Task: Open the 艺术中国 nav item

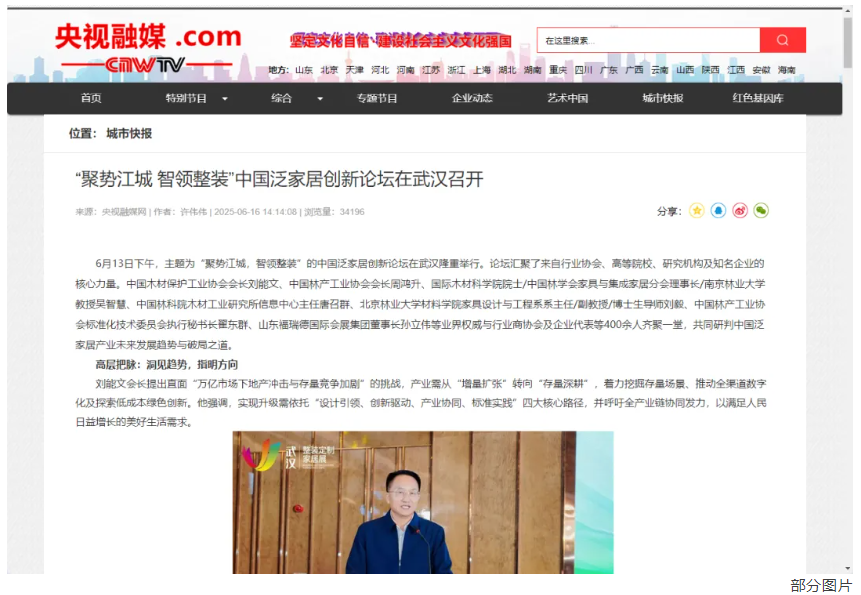Action: [x=568, y=98]
